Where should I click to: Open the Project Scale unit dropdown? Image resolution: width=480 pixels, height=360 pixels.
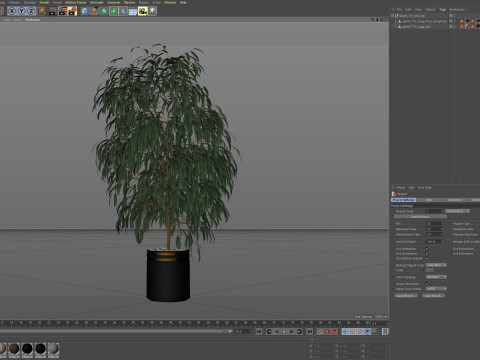point(458,211)
